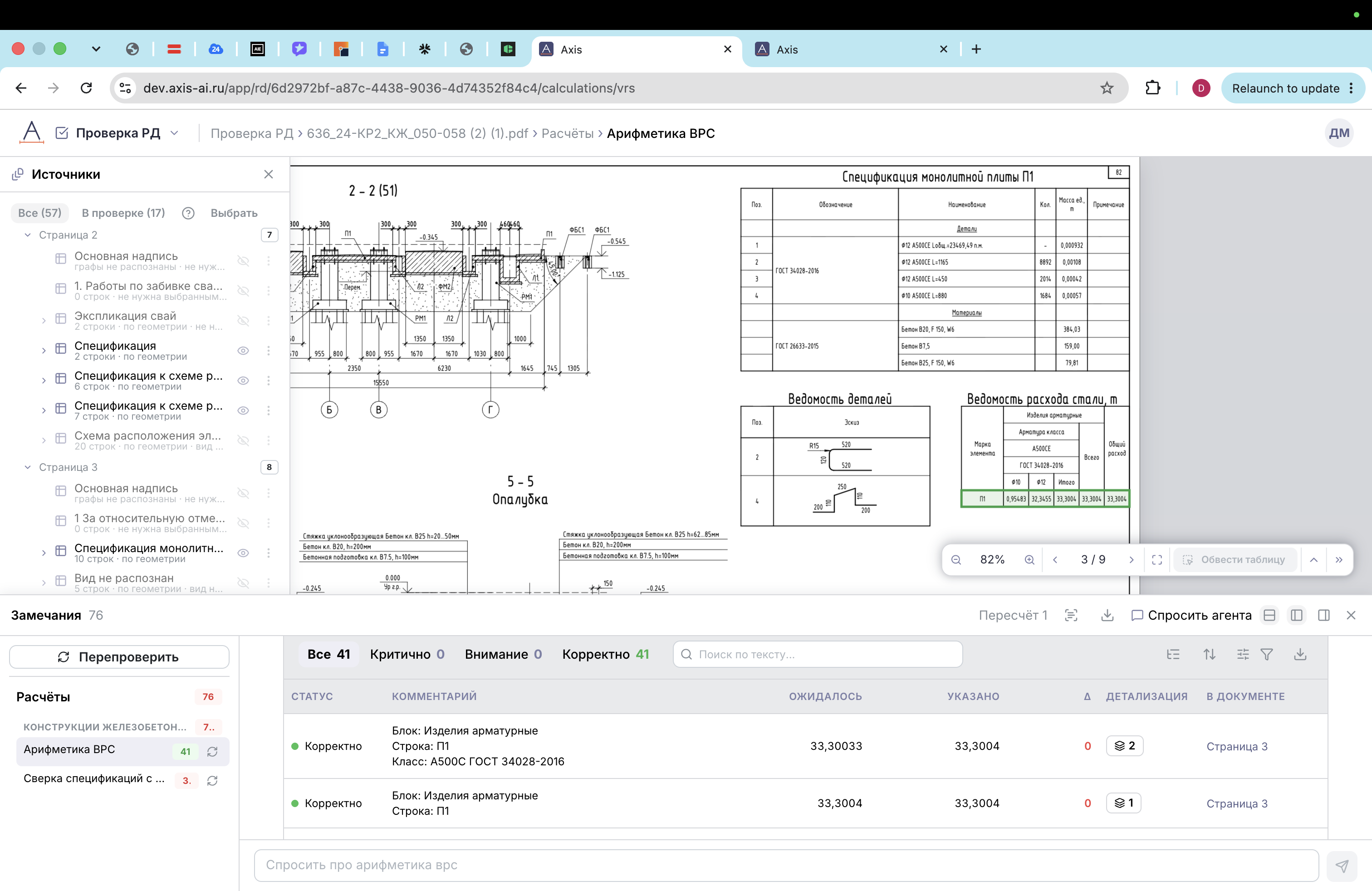Expand the Схема расположения эл... item

click(x=43, y=441)
